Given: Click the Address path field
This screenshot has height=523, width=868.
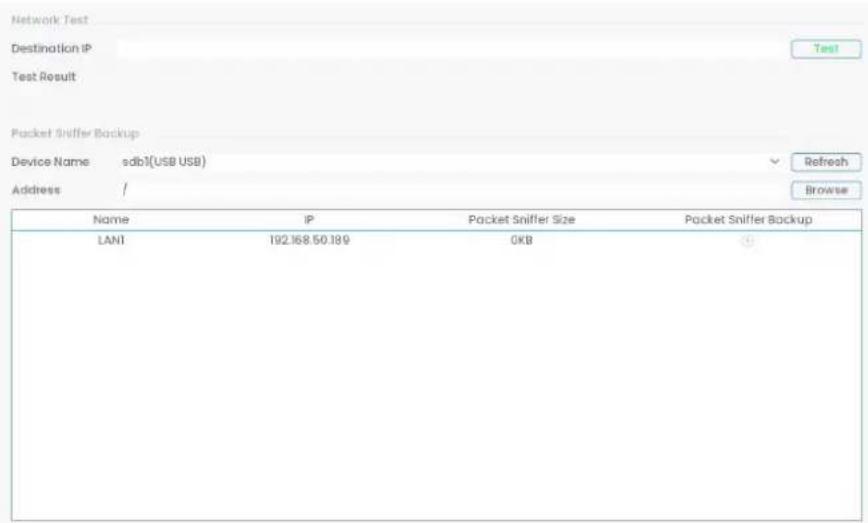Looking at the screenshot, I should pyautogui.click(x=452, y=190).
